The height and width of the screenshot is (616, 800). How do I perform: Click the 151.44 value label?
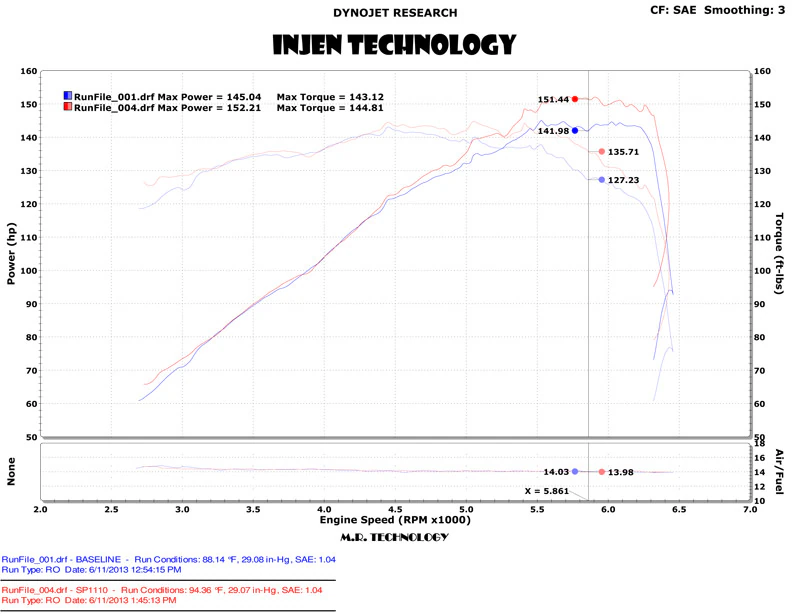pos(553,100)
